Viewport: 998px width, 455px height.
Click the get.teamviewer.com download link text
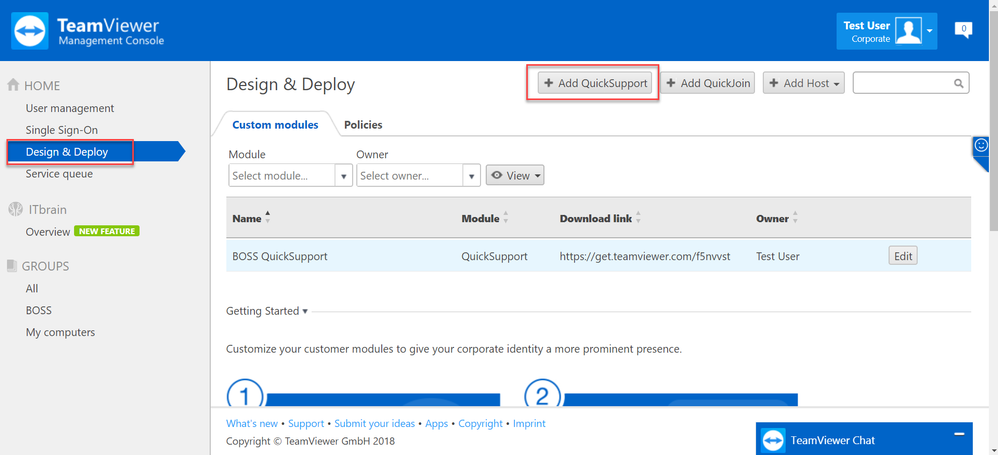tap(645, 256)
